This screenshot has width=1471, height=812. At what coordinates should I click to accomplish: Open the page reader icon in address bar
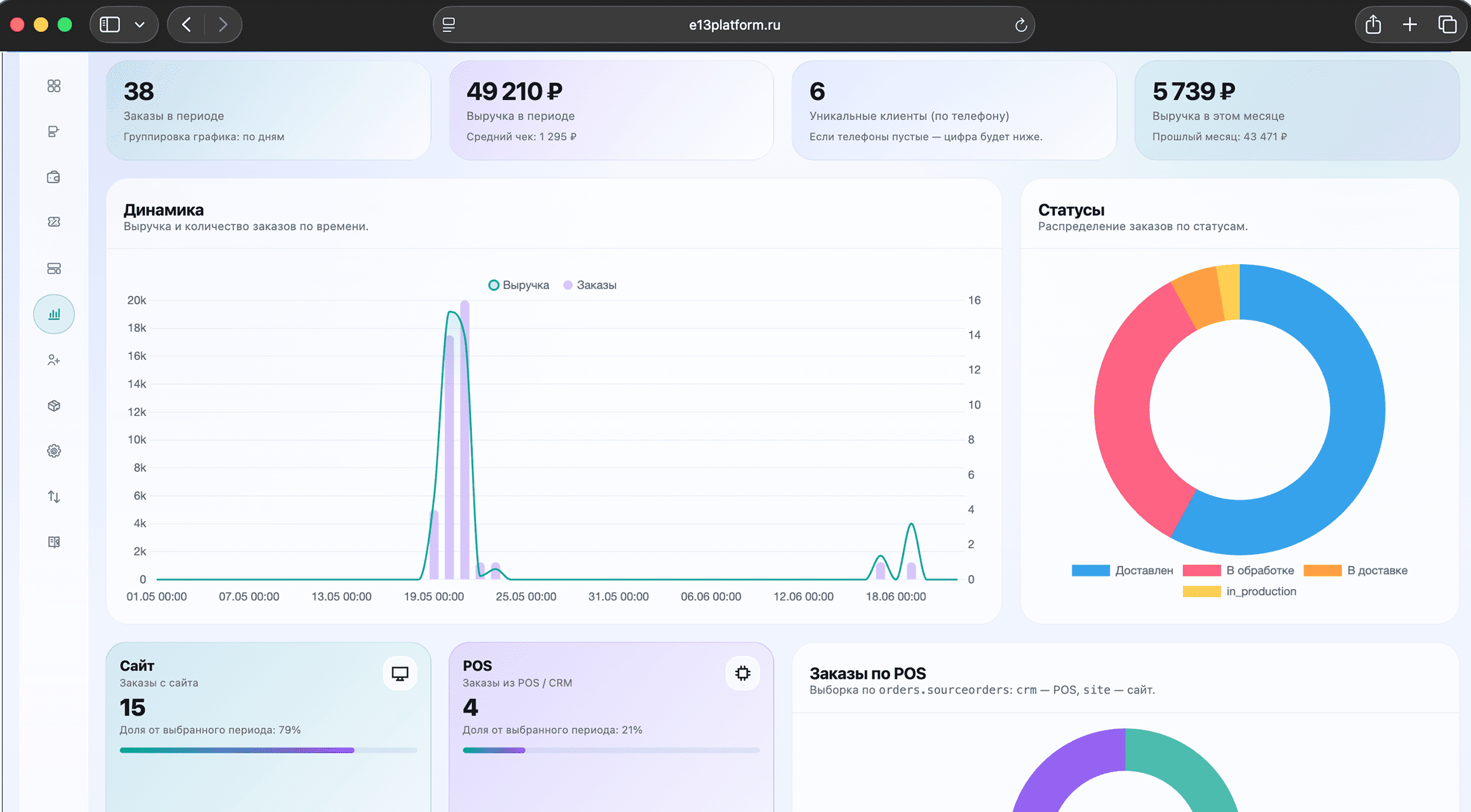[449, 25]
